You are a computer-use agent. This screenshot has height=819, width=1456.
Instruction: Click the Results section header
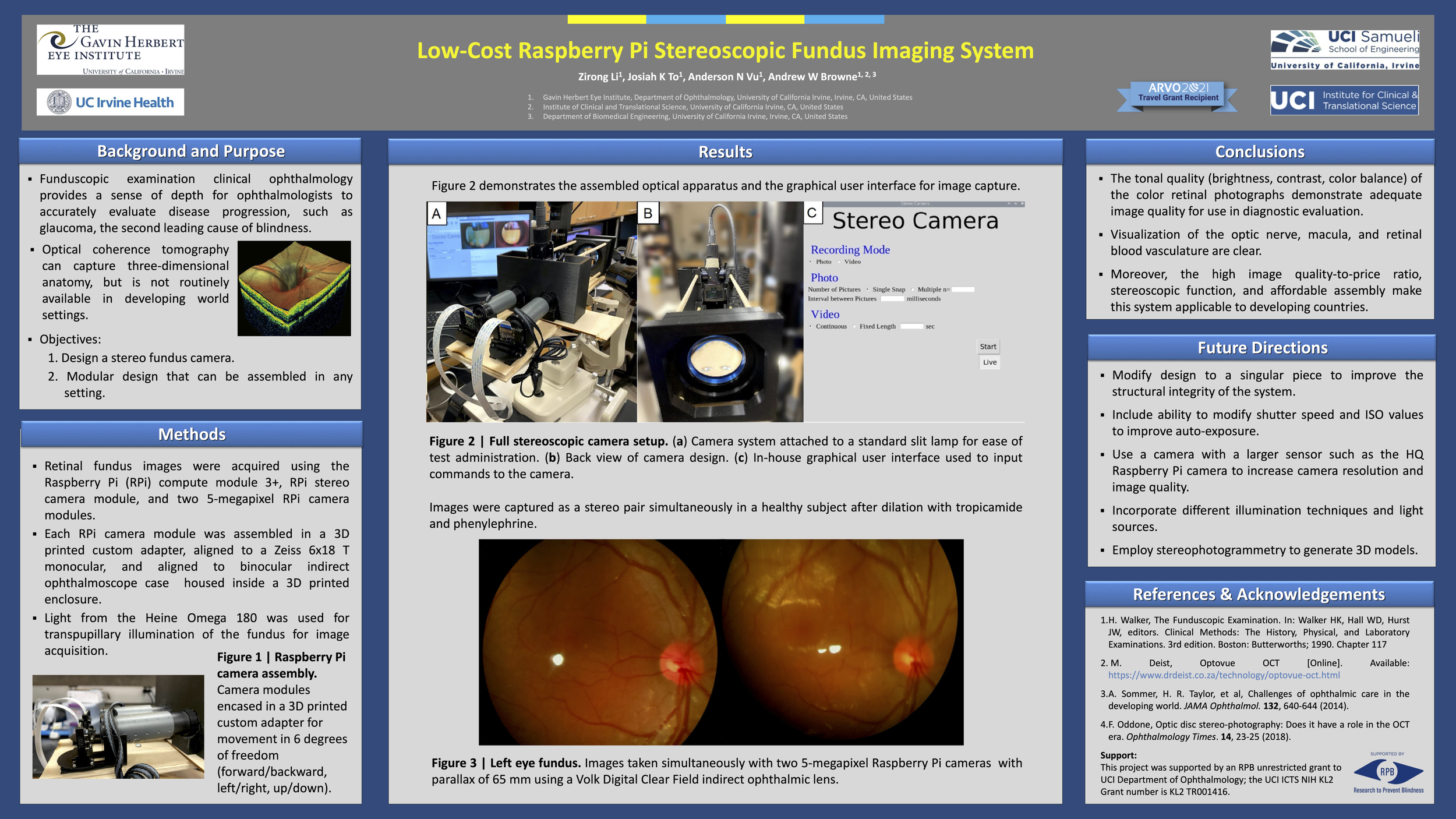(725, 152)
